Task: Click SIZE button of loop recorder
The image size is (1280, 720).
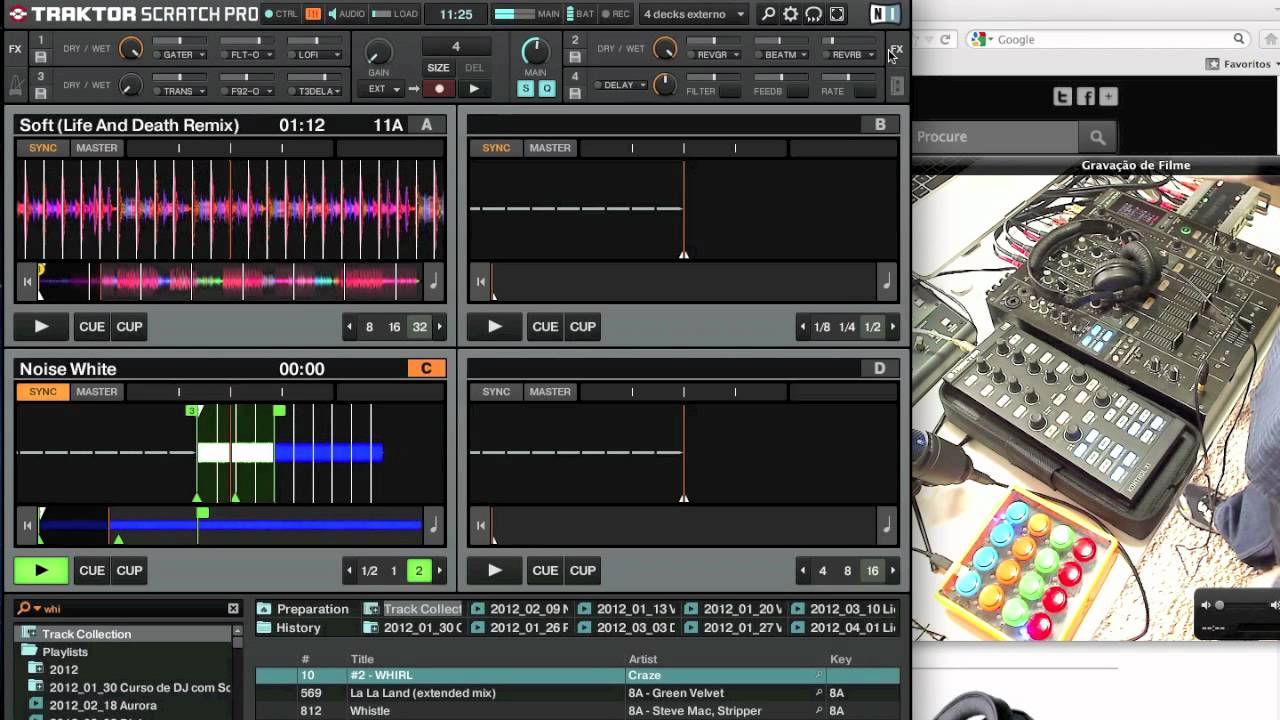Action: click(439, 68)
